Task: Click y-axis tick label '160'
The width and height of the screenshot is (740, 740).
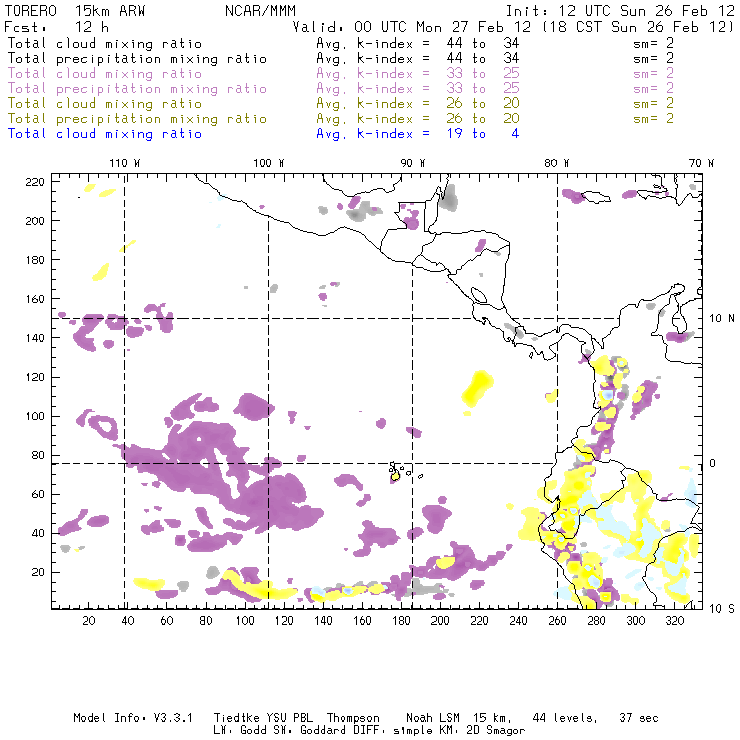Action: (x=35, y=299)
